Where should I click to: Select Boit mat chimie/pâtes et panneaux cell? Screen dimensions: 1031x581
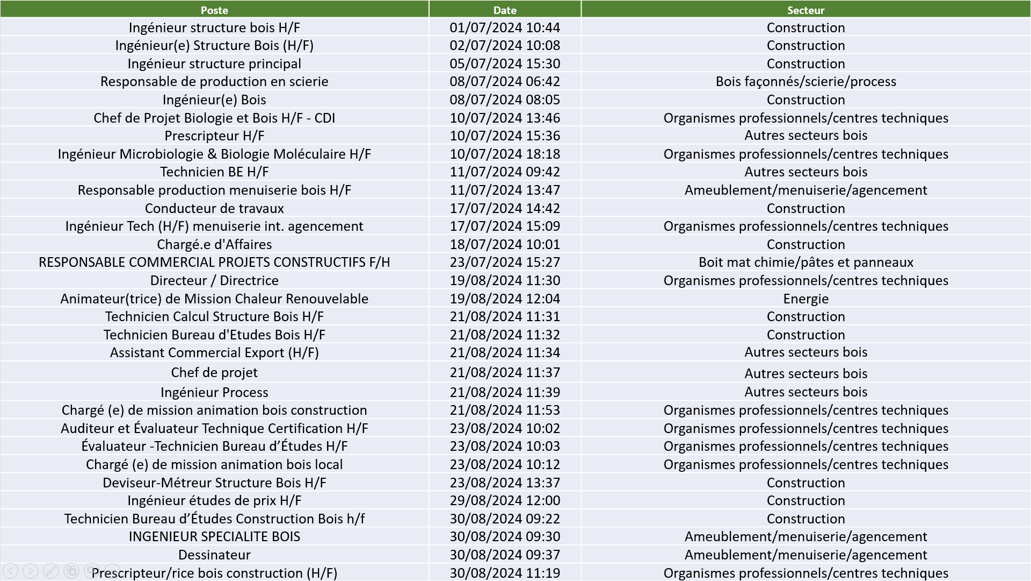coord(805,262)
